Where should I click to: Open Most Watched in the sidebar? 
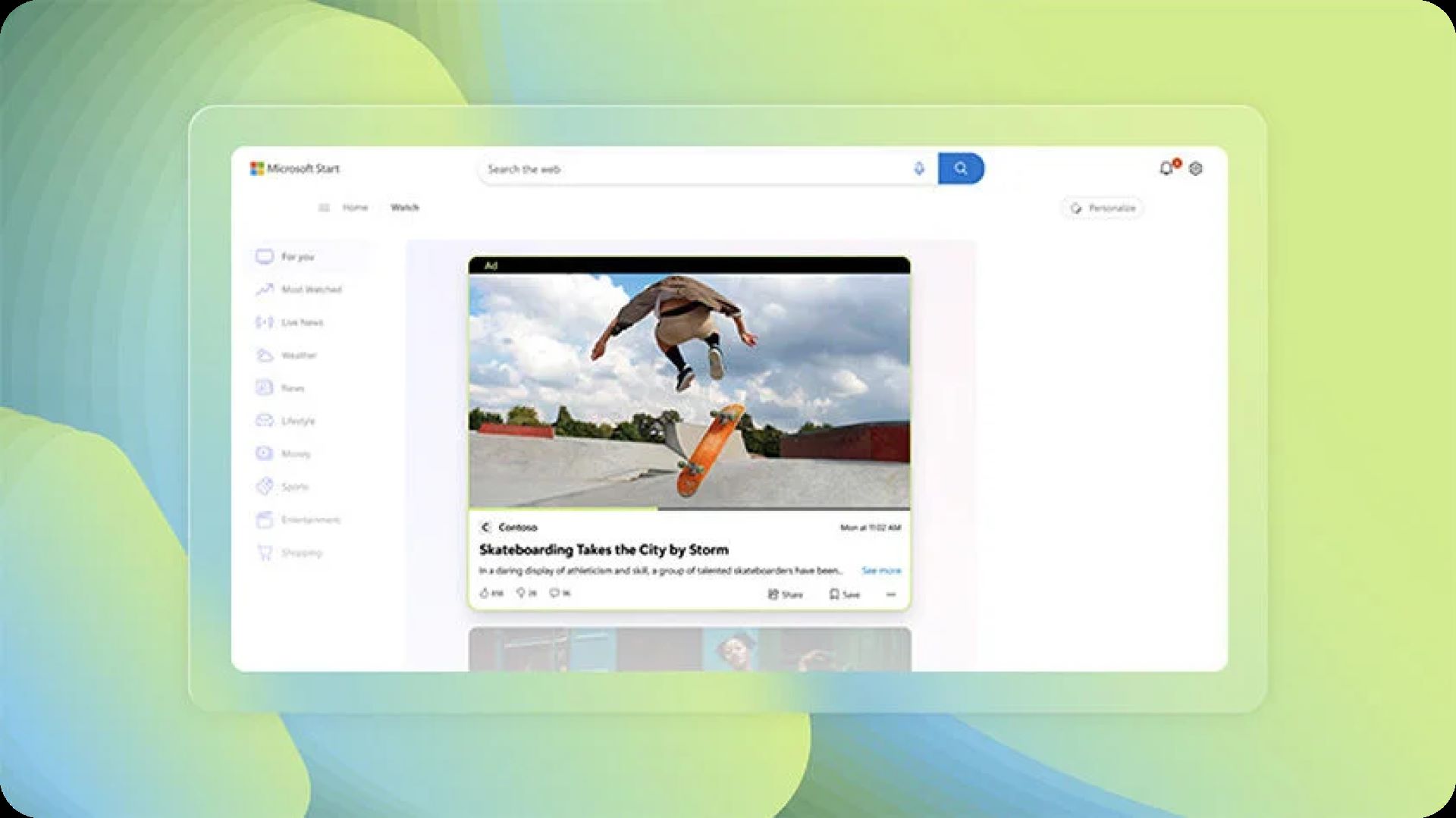300,290
